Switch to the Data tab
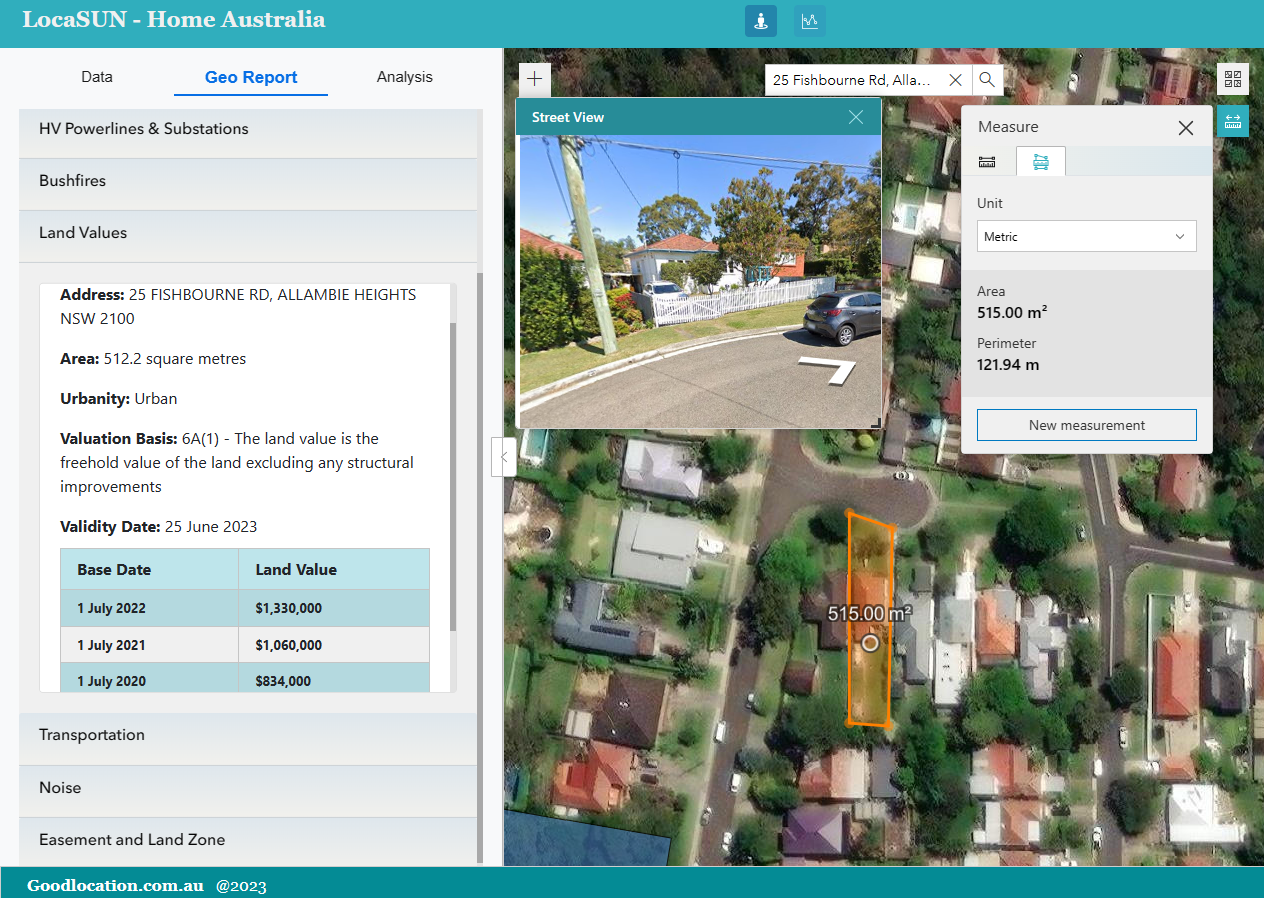The height and width of the screenshot is (898, 1264). point(97,77)
